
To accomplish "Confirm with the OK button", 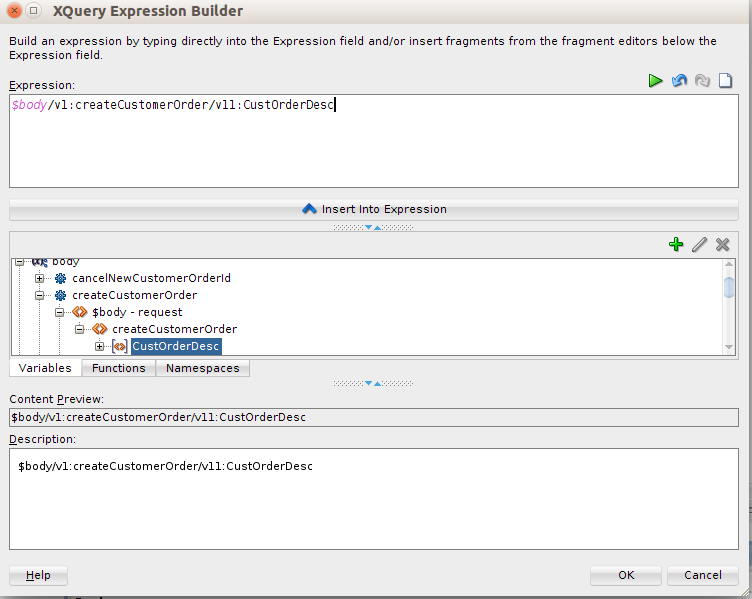I will (626, 575).
